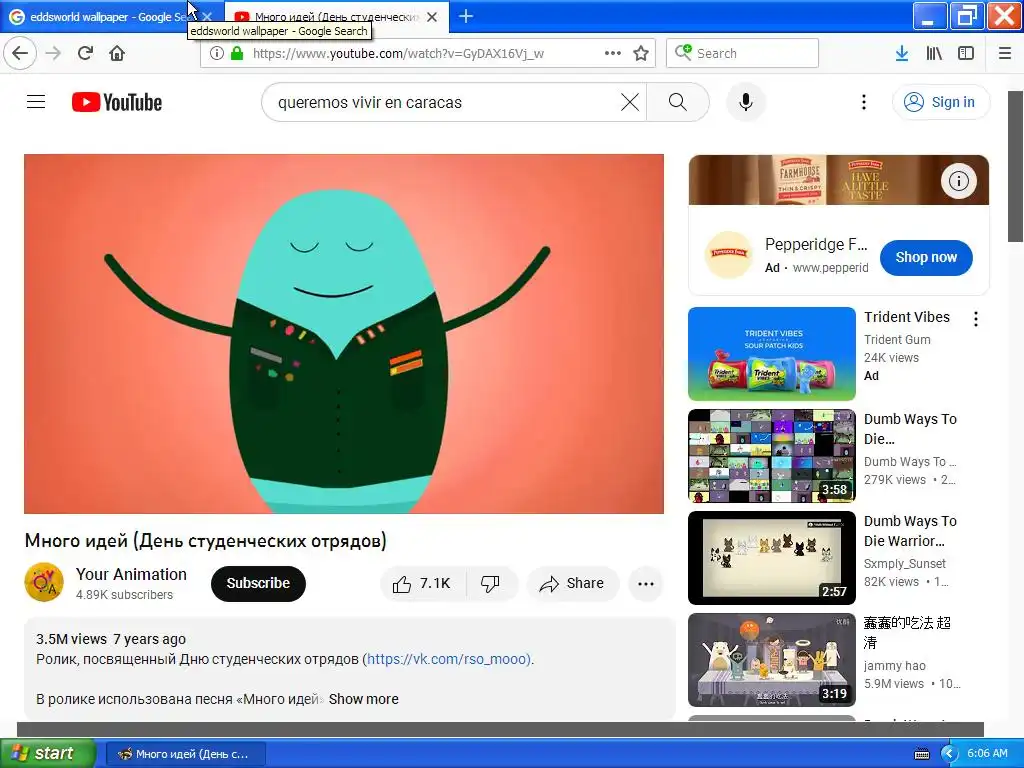This screenshot has height=768, width=1024.
Task: Open the Firefox downloads arrow
Action: pyautogui.click(x=902, y=53)
